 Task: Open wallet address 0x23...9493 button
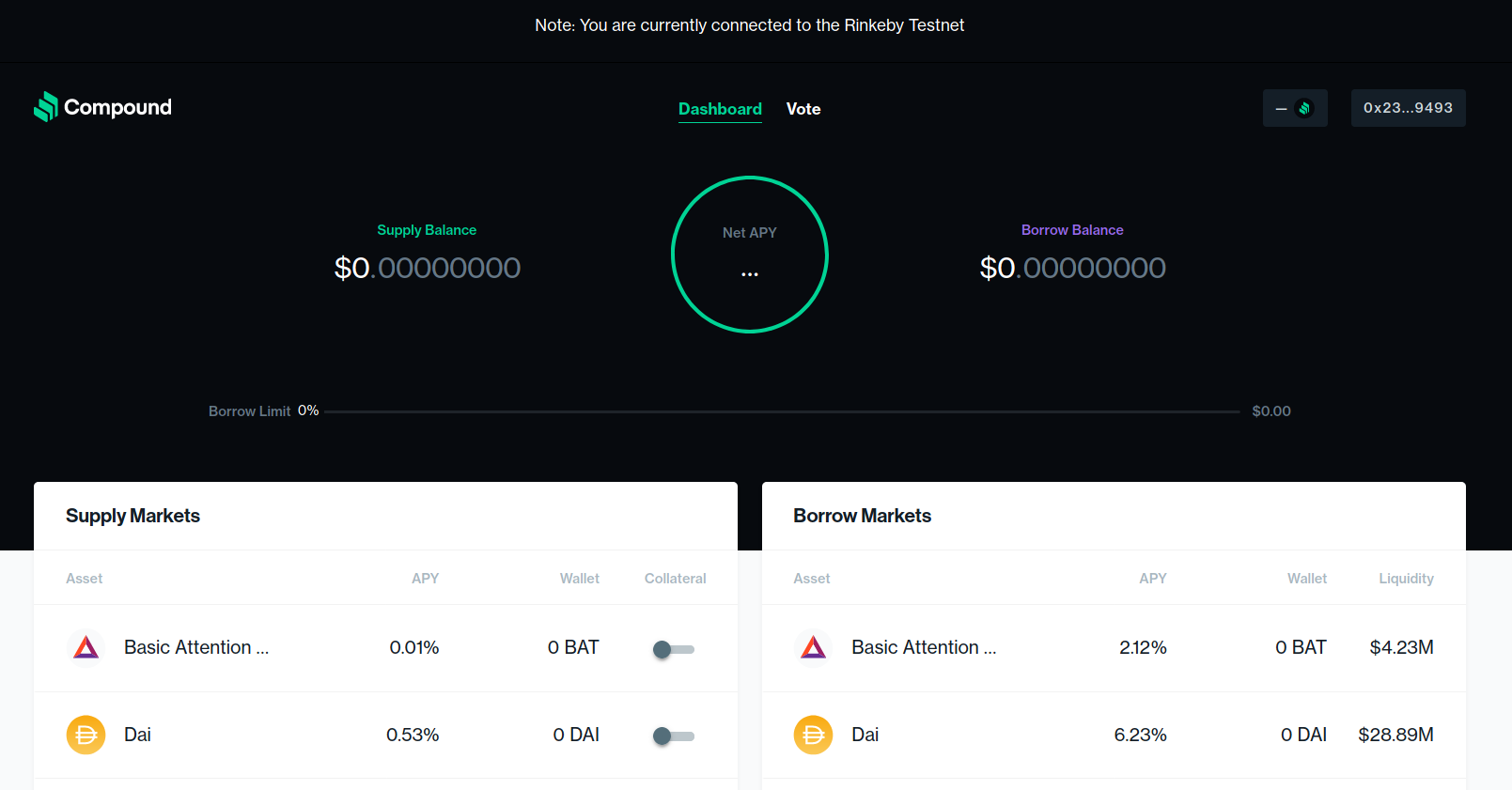coord(1408,108)
